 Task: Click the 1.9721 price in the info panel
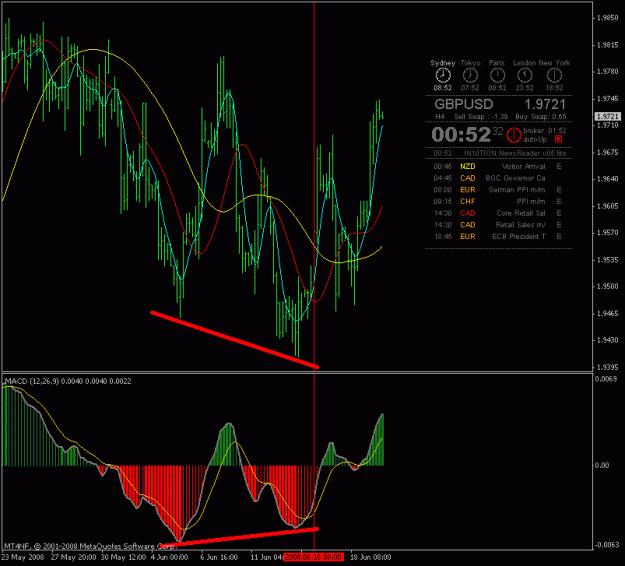click(545, 104)
